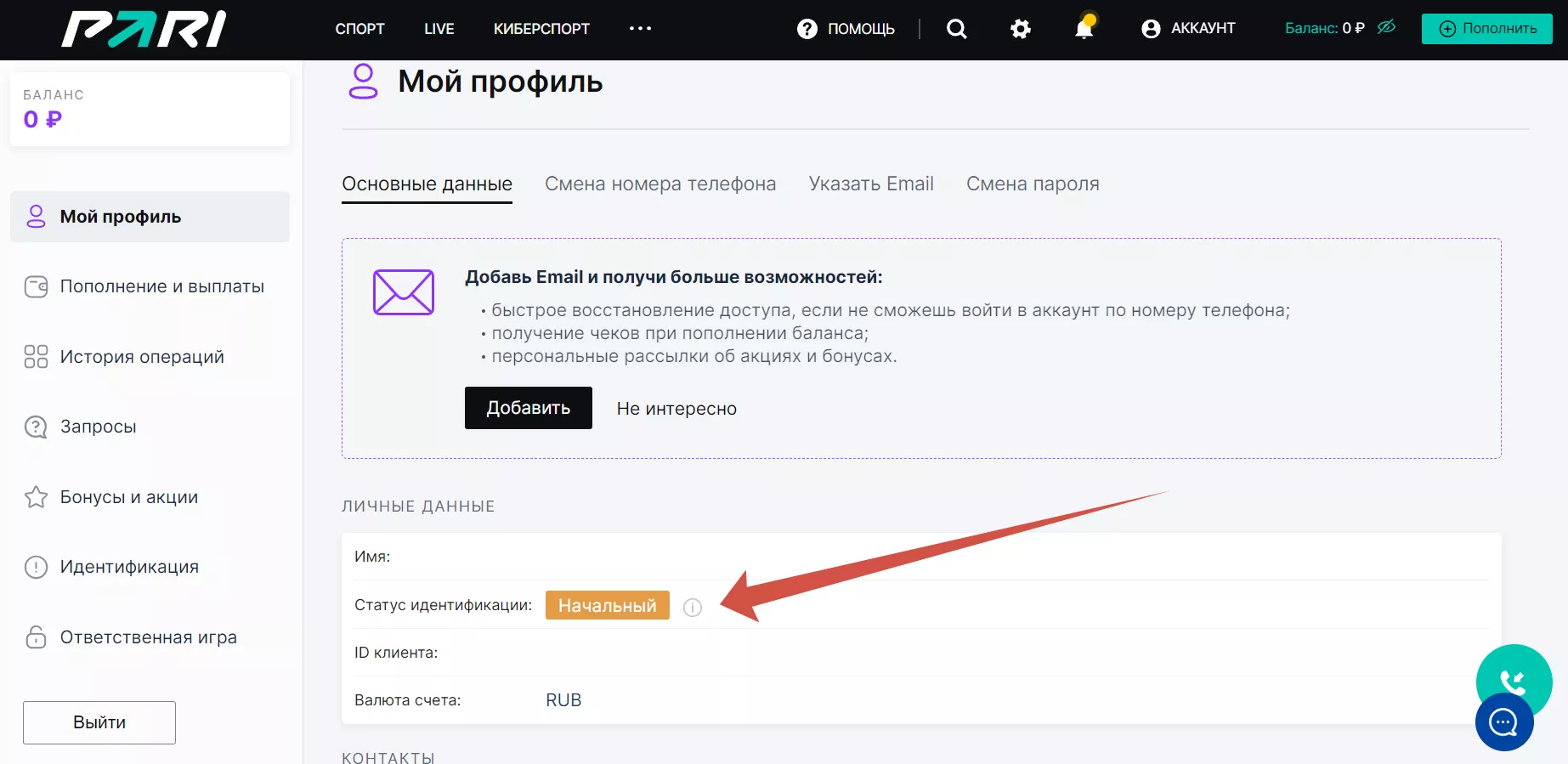Open the chat support bubble icon
The image size is (1568, 764).
[1503, 722]
